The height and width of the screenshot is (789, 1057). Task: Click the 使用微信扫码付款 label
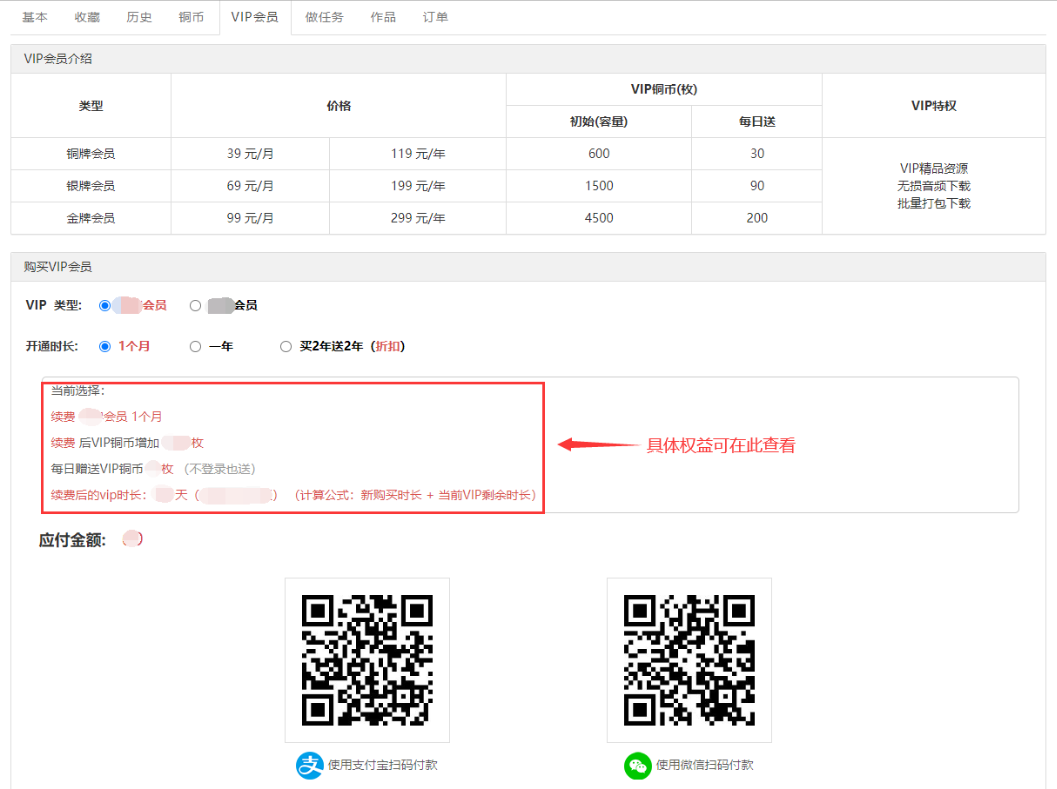[705, 765]
